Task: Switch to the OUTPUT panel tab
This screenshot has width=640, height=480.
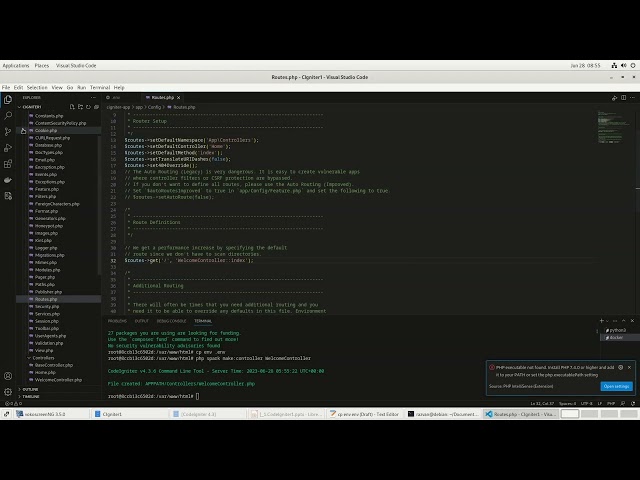Action: point(142,321)
